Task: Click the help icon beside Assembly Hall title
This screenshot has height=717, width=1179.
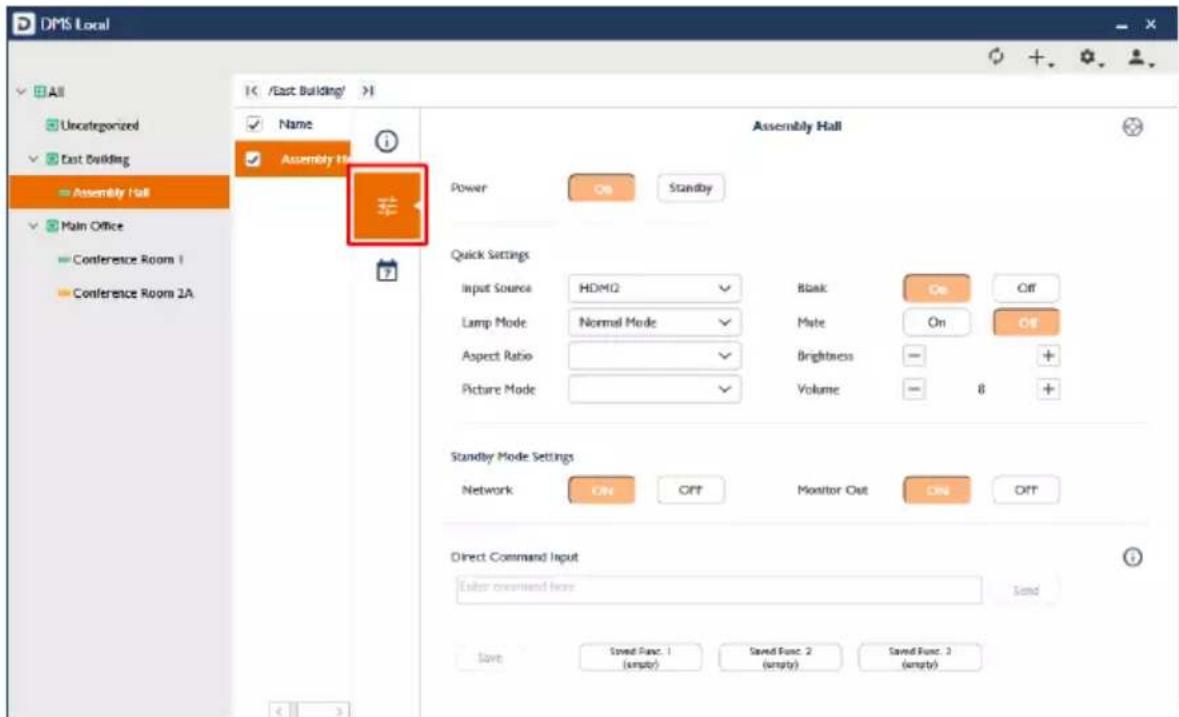Action: (1132, 127)
